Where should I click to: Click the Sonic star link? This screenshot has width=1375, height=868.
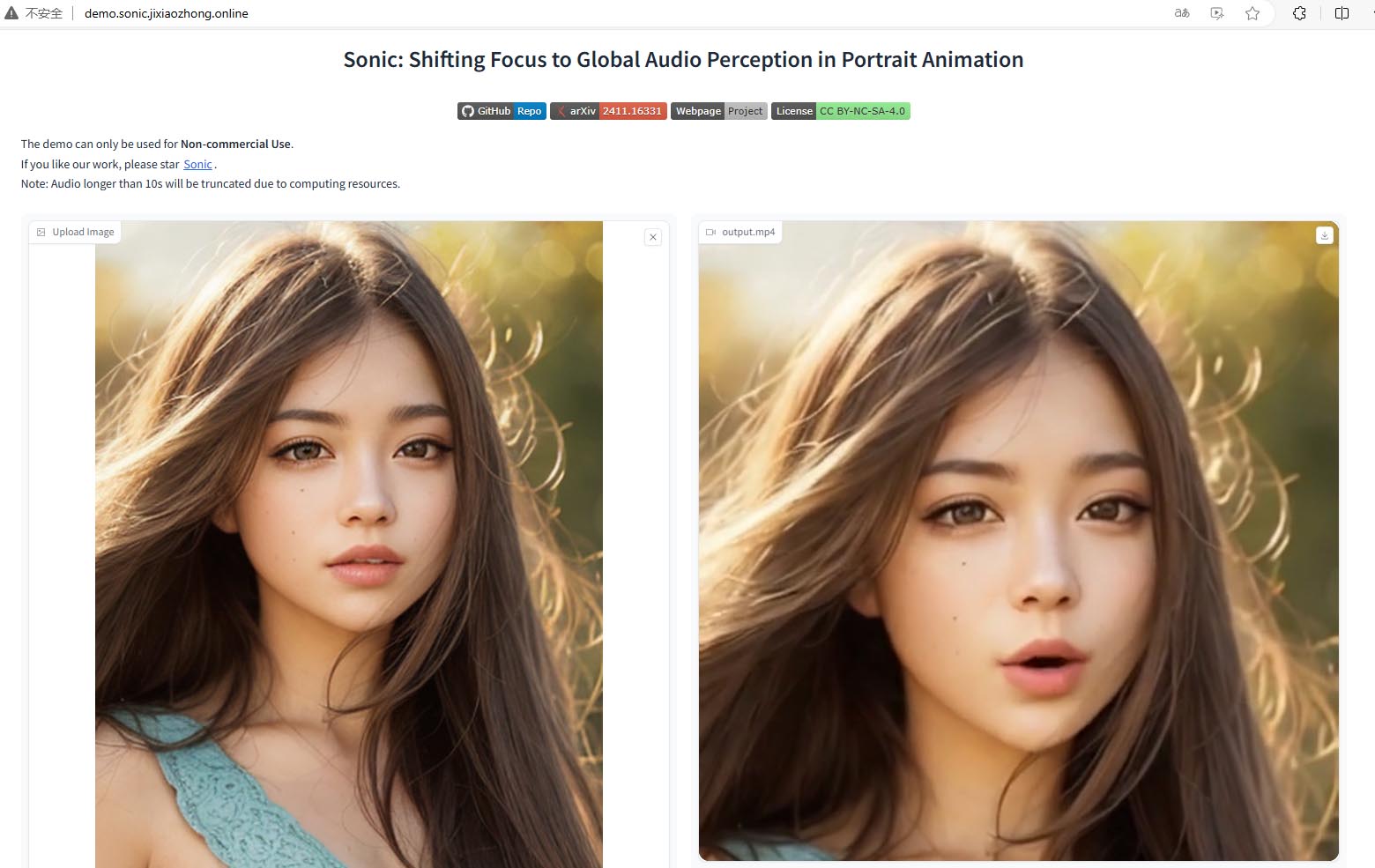(x=197, y=165)
